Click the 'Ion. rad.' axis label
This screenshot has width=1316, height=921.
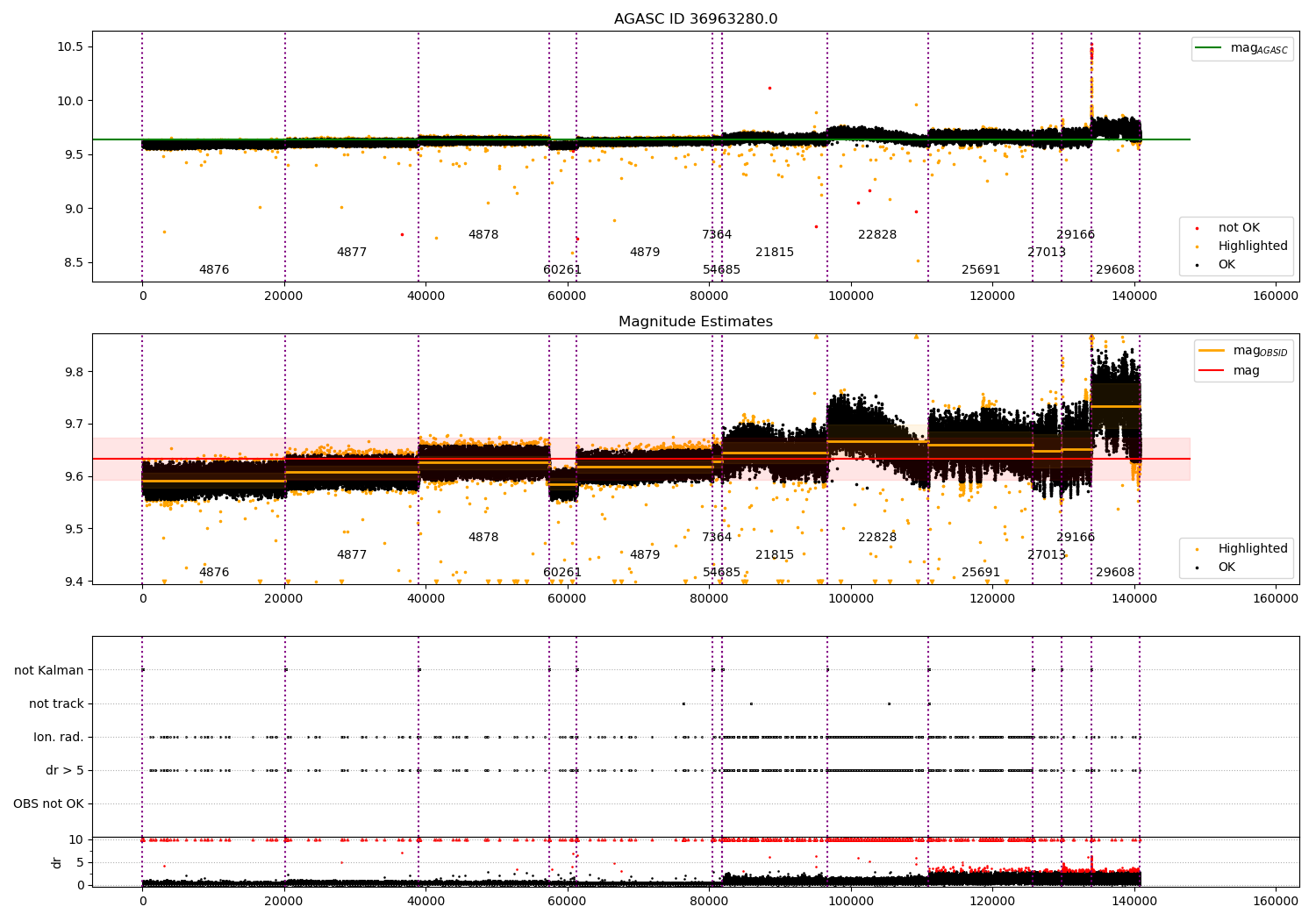pyautogui.click(x=59, y=738)
